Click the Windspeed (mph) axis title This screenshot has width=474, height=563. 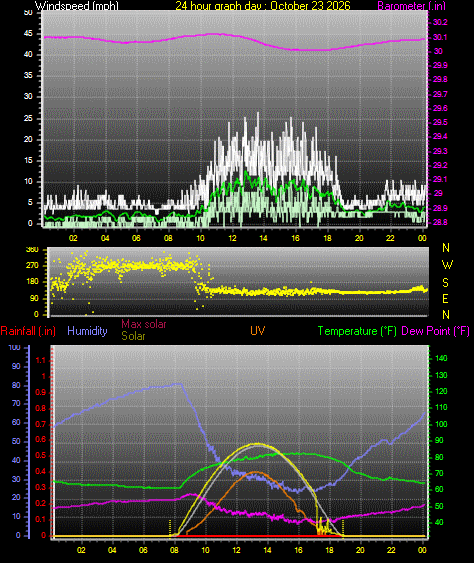click(77, 5)
